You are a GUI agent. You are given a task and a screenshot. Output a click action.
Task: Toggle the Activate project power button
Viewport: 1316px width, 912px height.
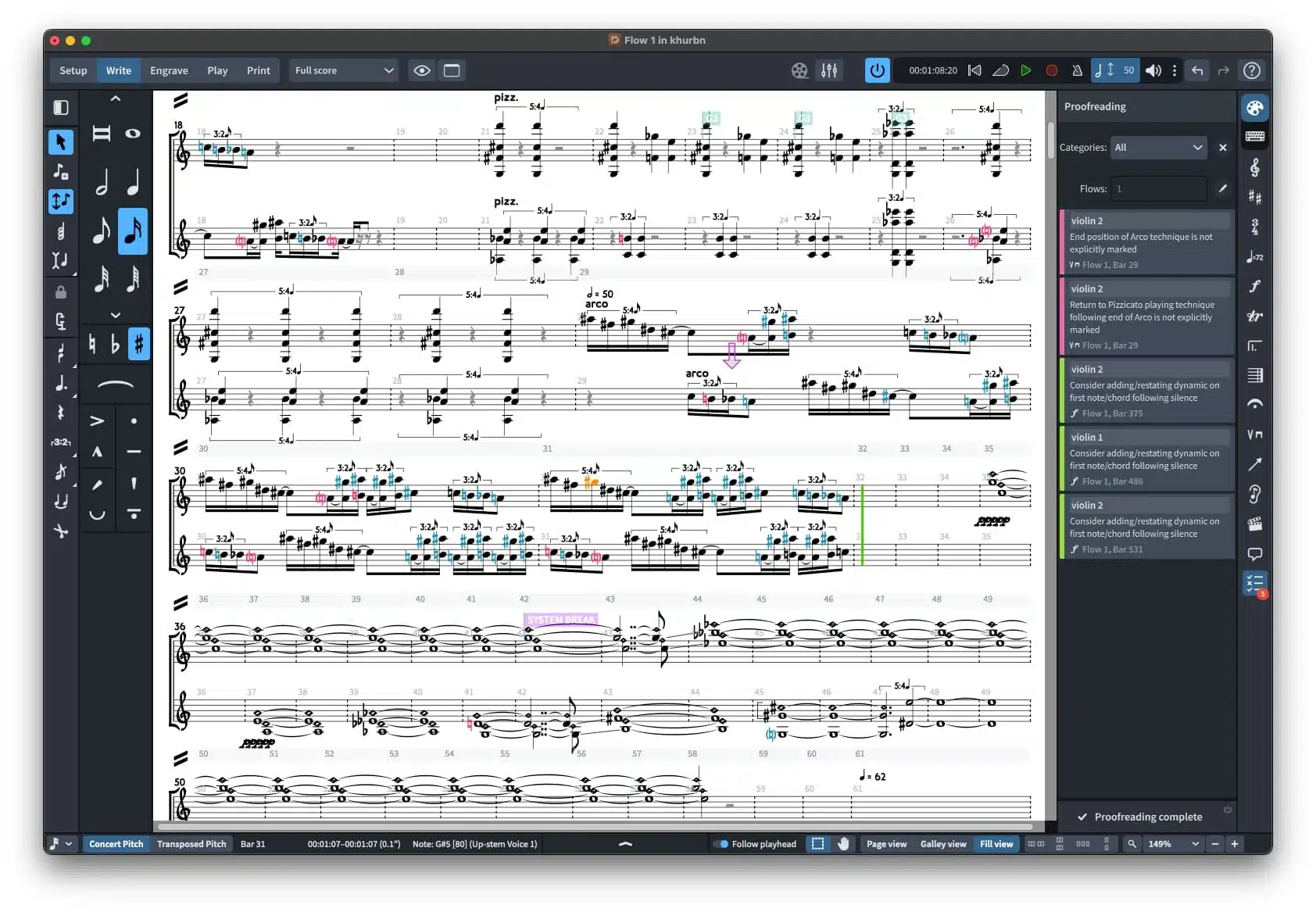click(x=877, y=70)
